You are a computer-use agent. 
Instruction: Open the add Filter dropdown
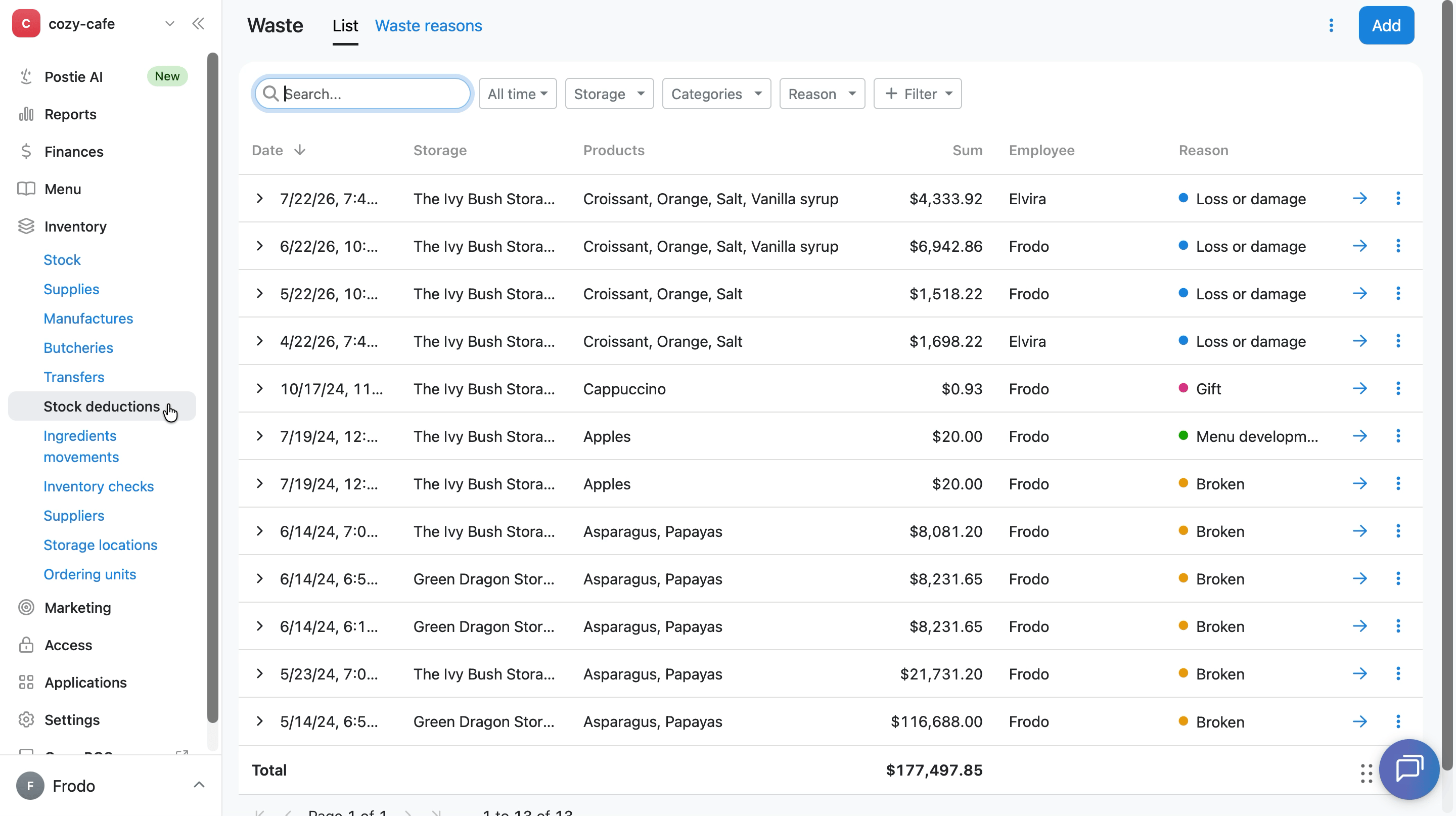pos(918,94)
